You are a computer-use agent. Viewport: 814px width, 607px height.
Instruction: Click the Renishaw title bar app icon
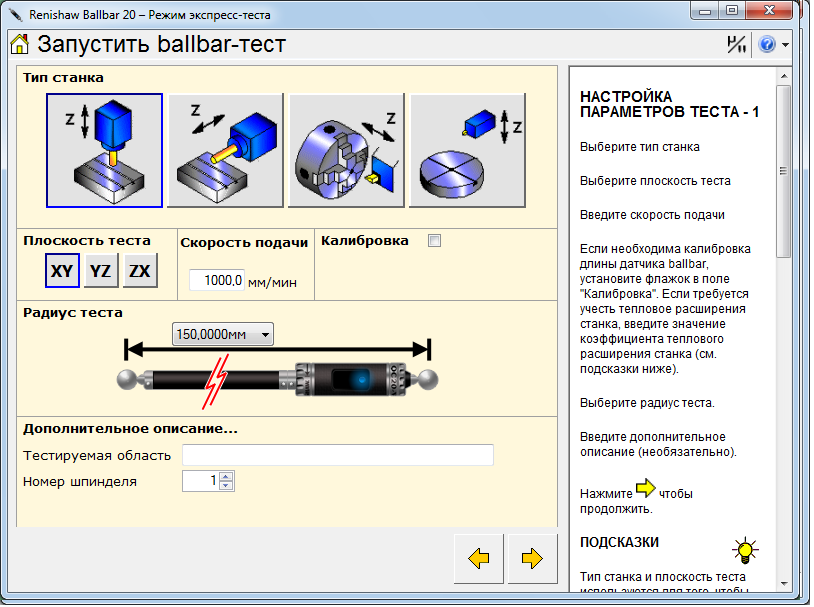(x=16, y=15)
